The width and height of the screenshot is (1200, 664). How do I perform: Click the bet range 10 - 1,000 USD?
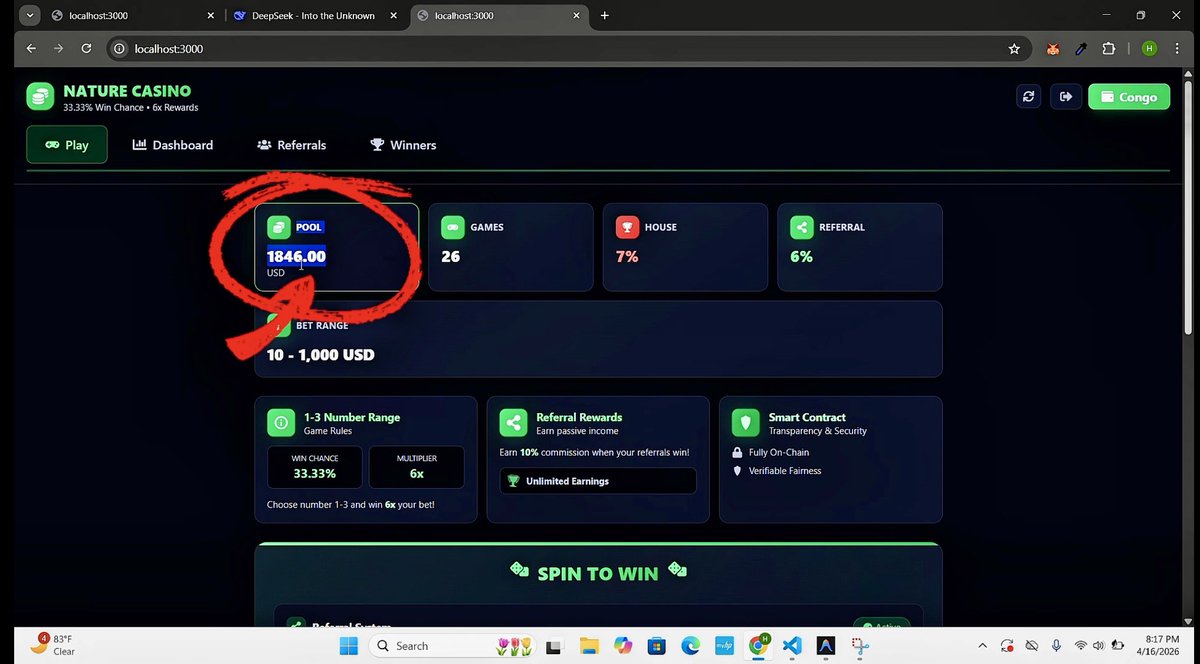[x=321, y=355]
